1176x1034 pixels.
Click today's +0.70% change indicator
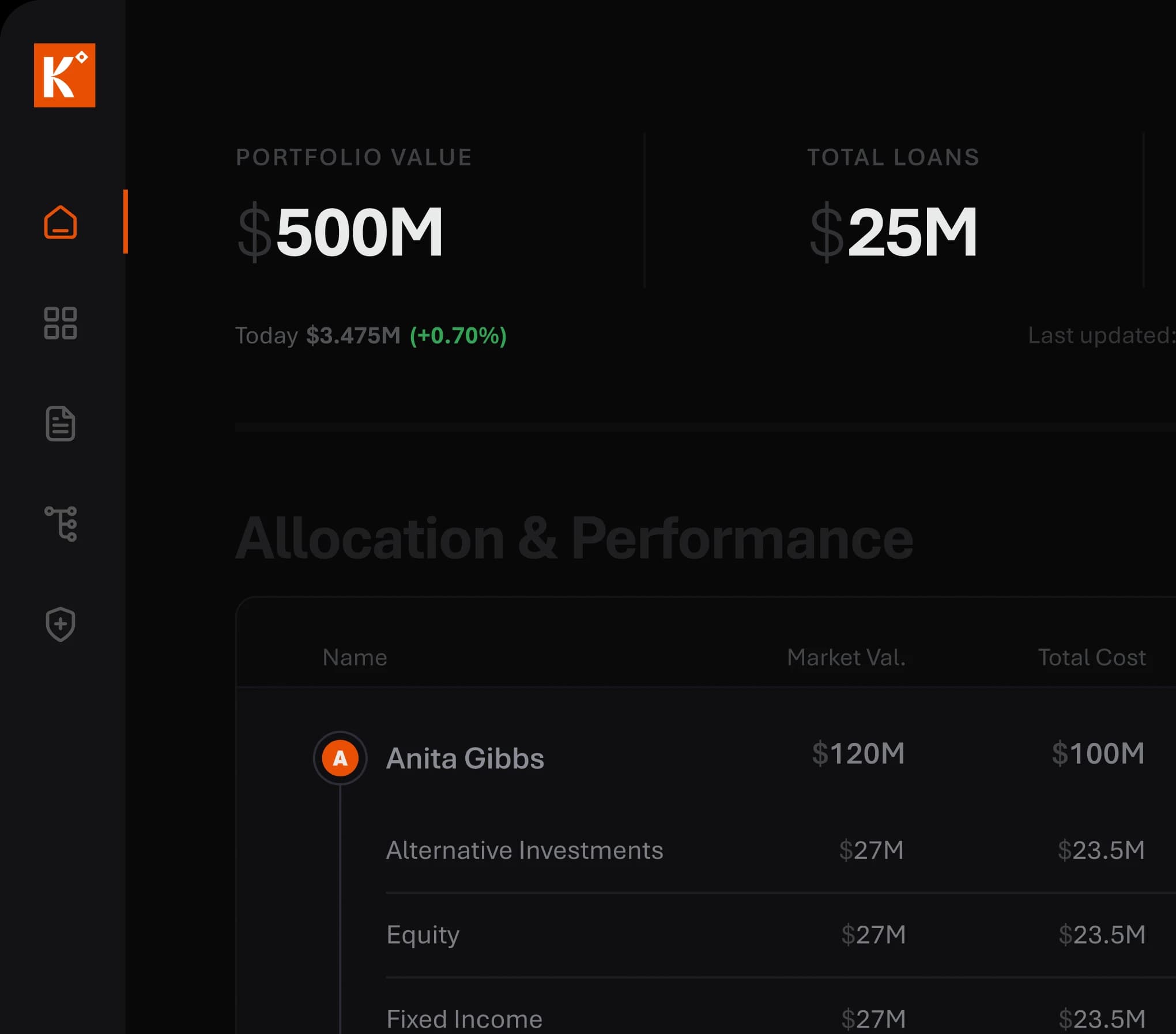click(458, 335)
